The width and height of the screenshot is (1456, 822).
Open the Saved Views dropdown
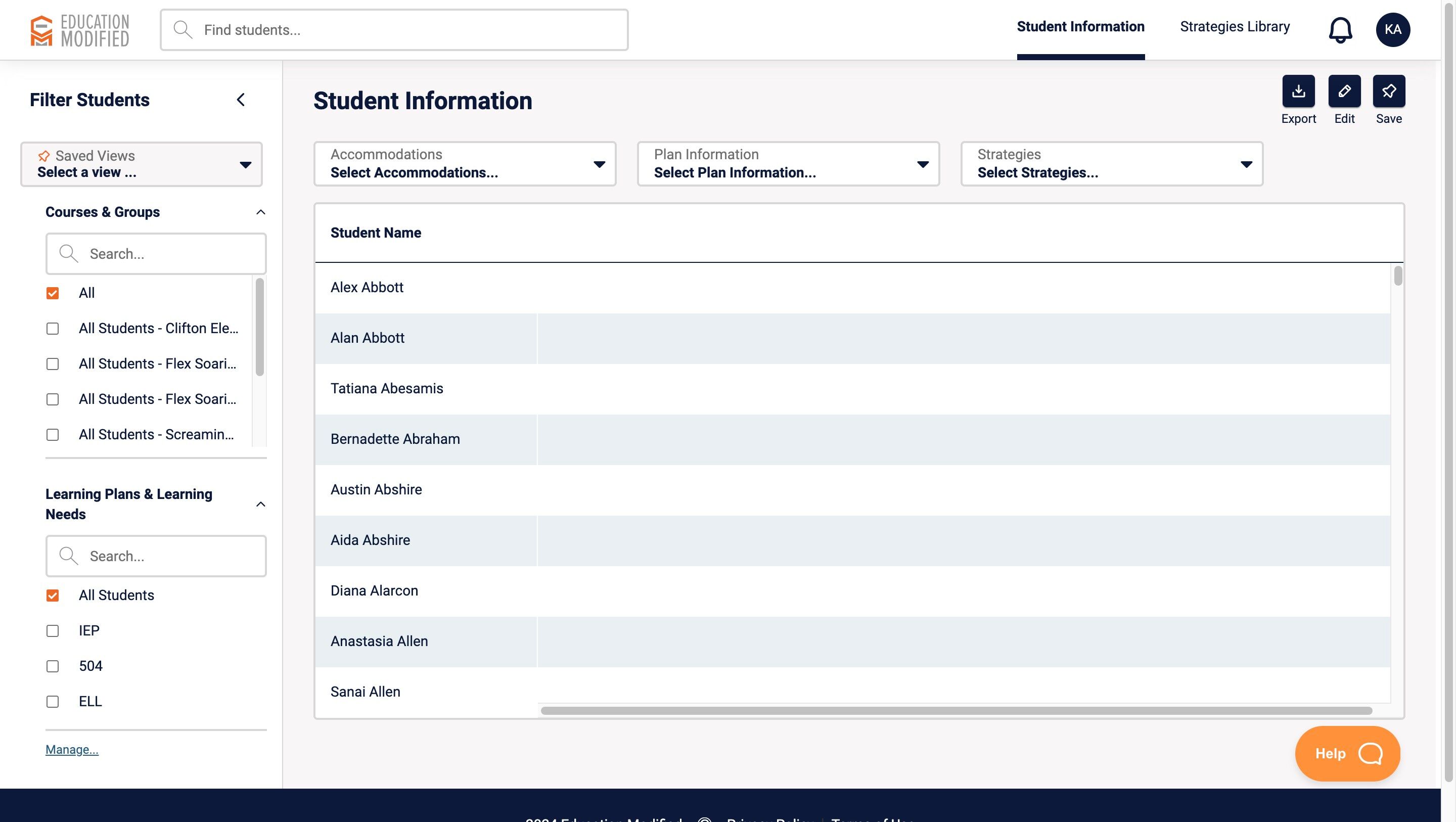point(142,164)
